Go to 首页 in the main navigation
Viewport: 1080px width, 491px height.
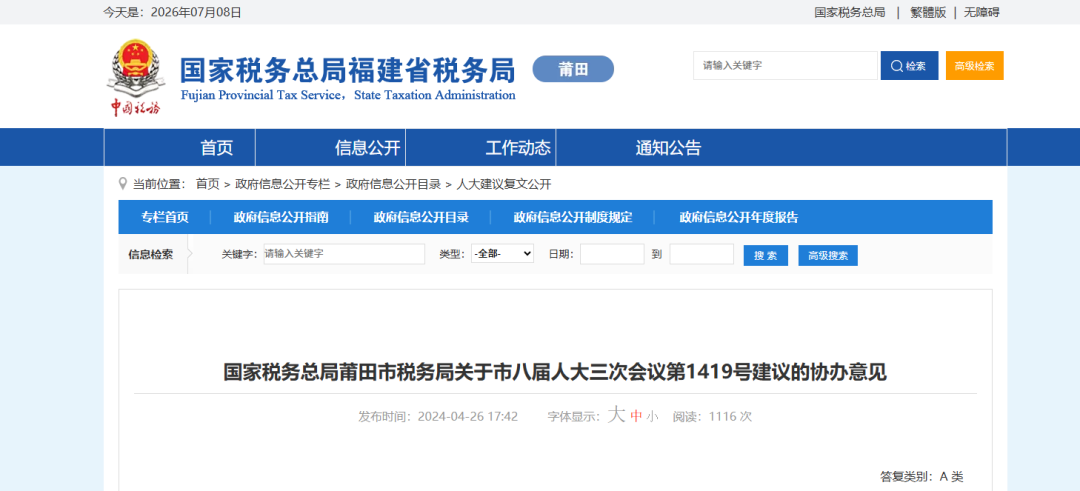(x=217, y=147)
